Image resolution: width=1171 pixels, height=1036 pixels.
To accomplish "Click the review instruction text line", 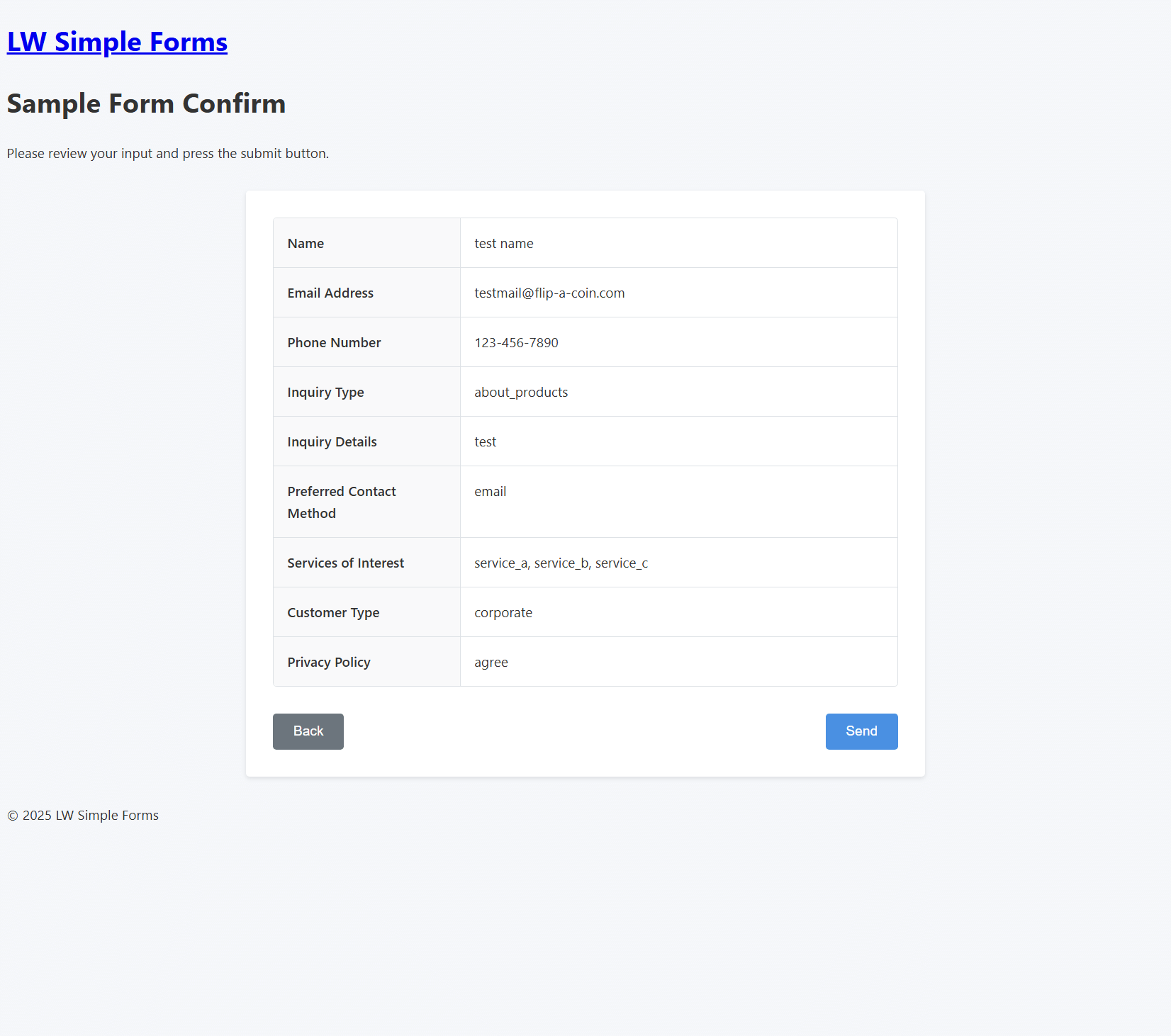I will click(167, 153).
